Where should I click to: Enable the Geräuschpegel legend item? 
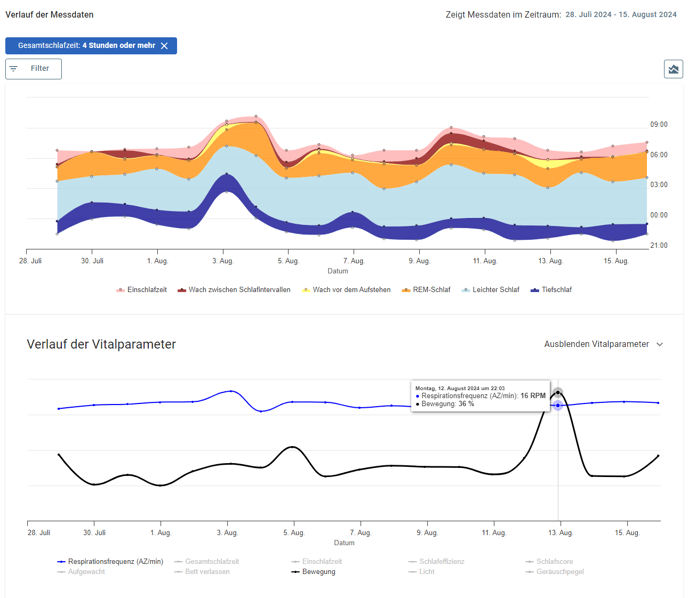coord(559,571)
